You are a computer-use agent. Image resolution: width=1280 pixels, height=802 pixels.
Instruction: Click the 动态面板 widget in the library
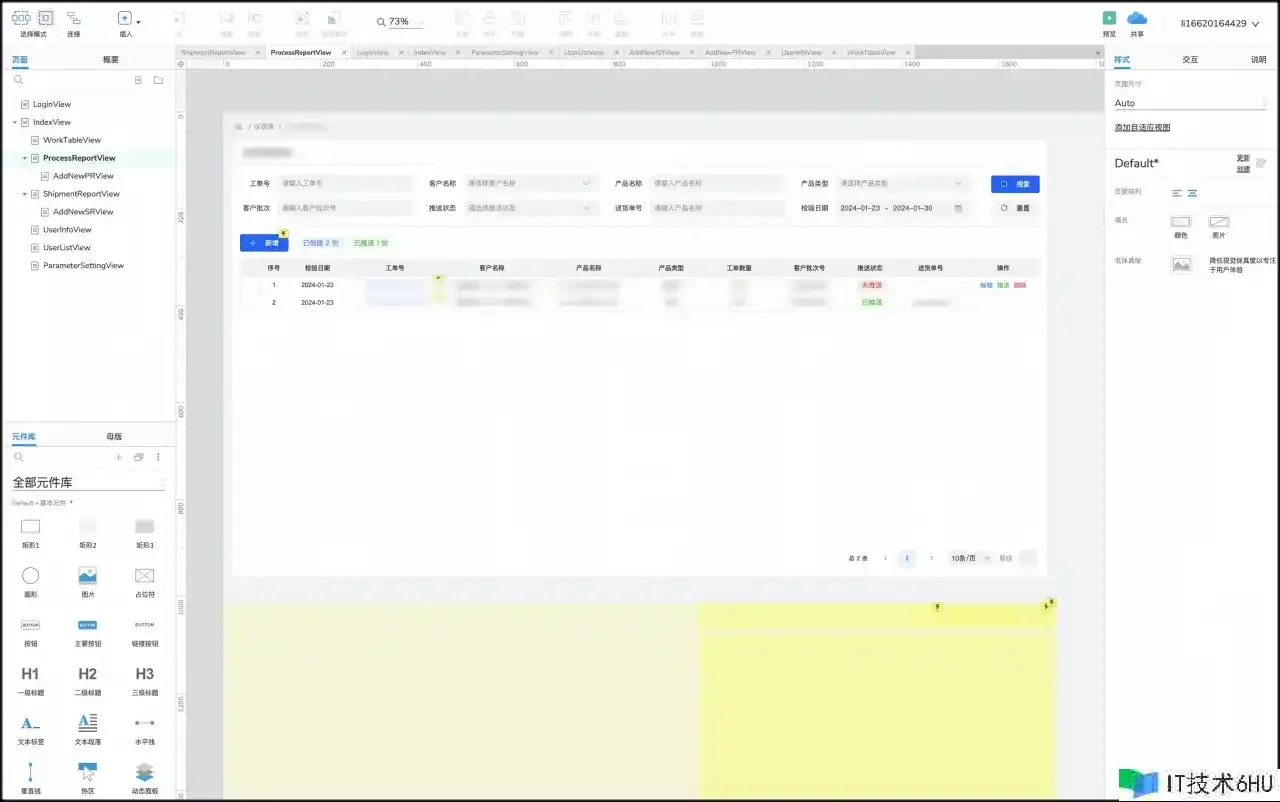(145, 772)
